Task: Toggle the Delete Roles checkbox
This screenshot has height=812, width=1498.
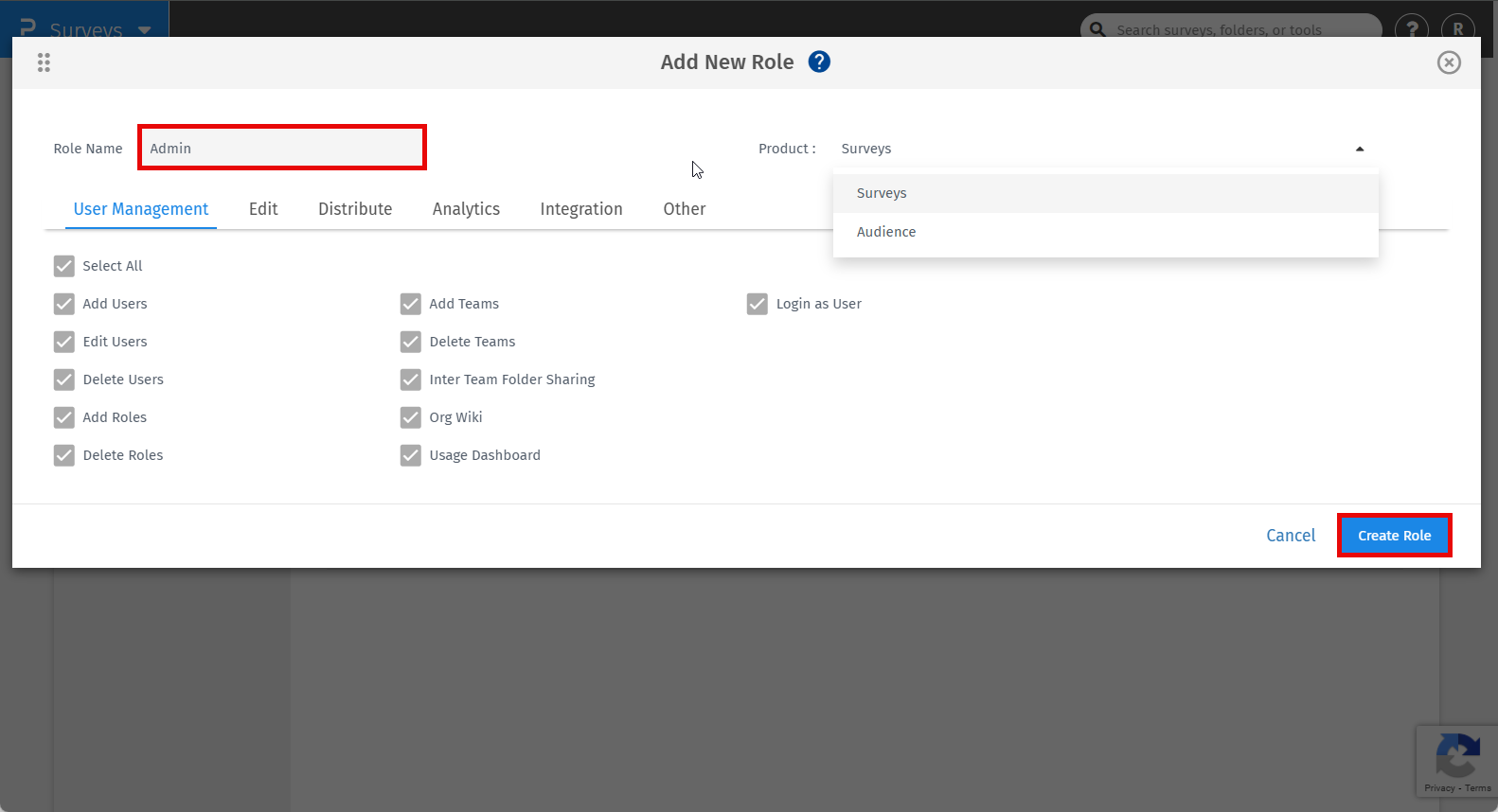Action: 63,455
